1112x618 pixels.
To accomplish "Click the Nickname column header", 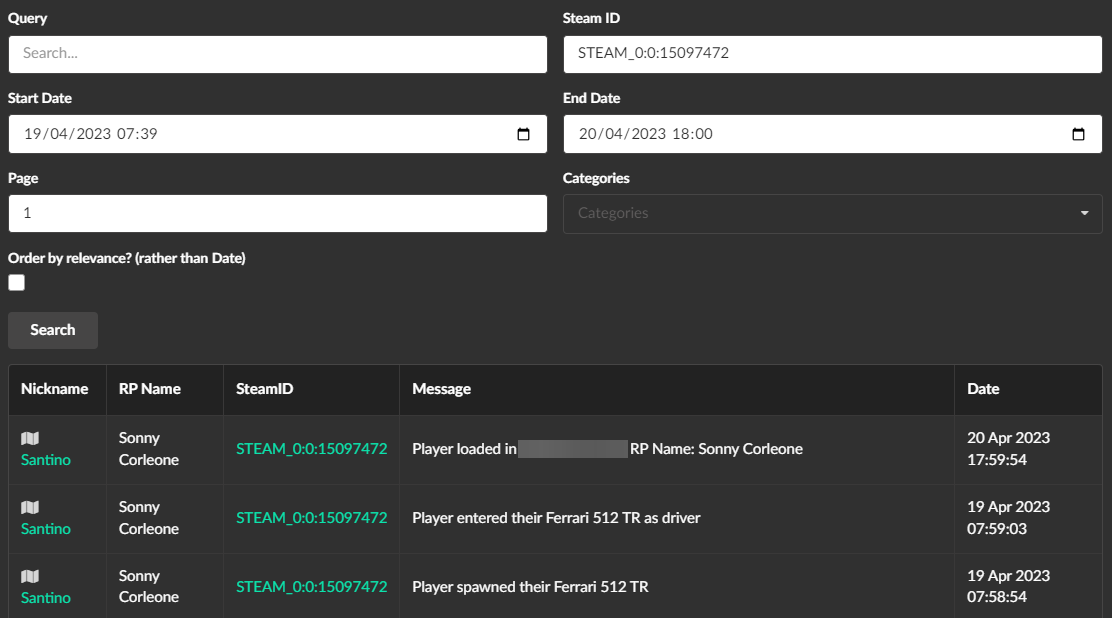I will click(x=55, y=389).
